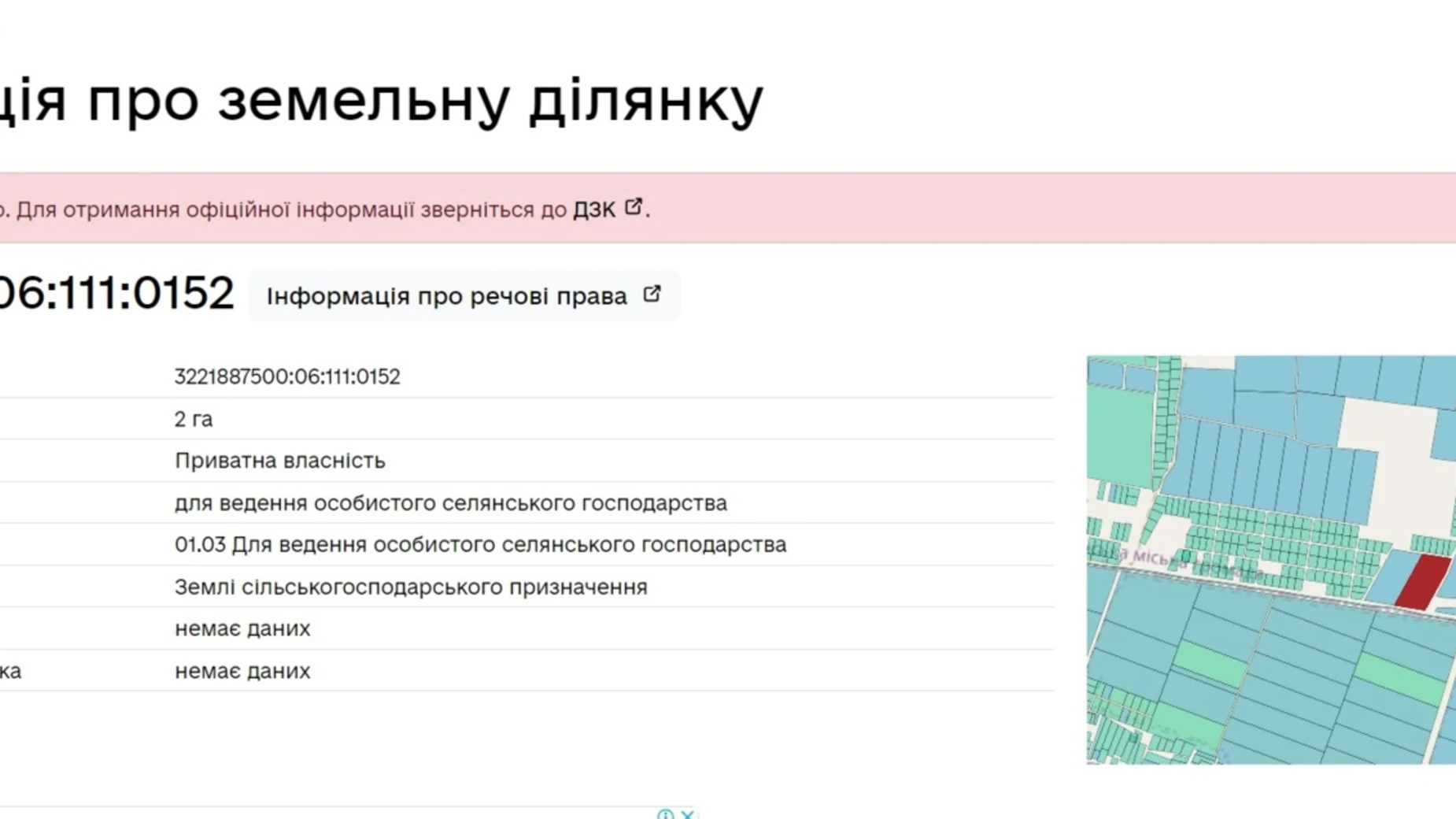
Task: Click the cadastral map thumbnail
Action: pyautogui.click(x=1270, y=559)
